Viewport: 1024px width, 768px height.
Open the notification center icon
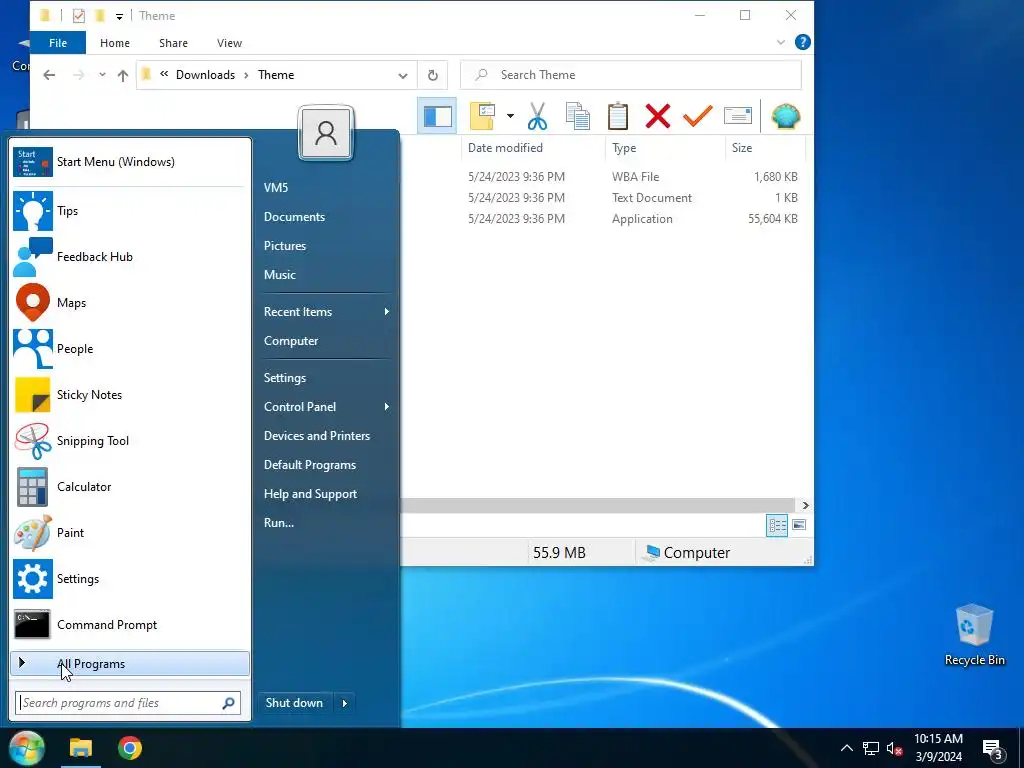[x=993, y=749]
